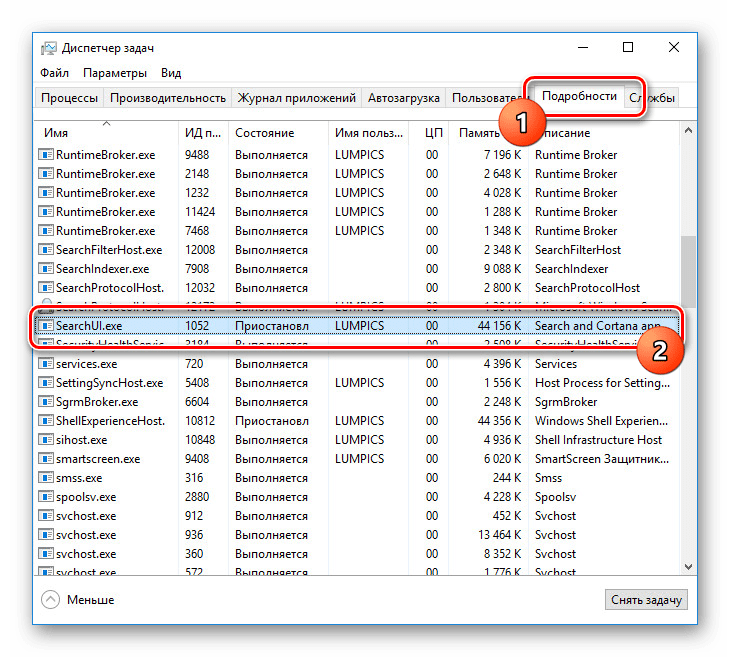730x657 pixels.
Task: Collapse view with the Меньше arrow icon
Action: point(50,600)
